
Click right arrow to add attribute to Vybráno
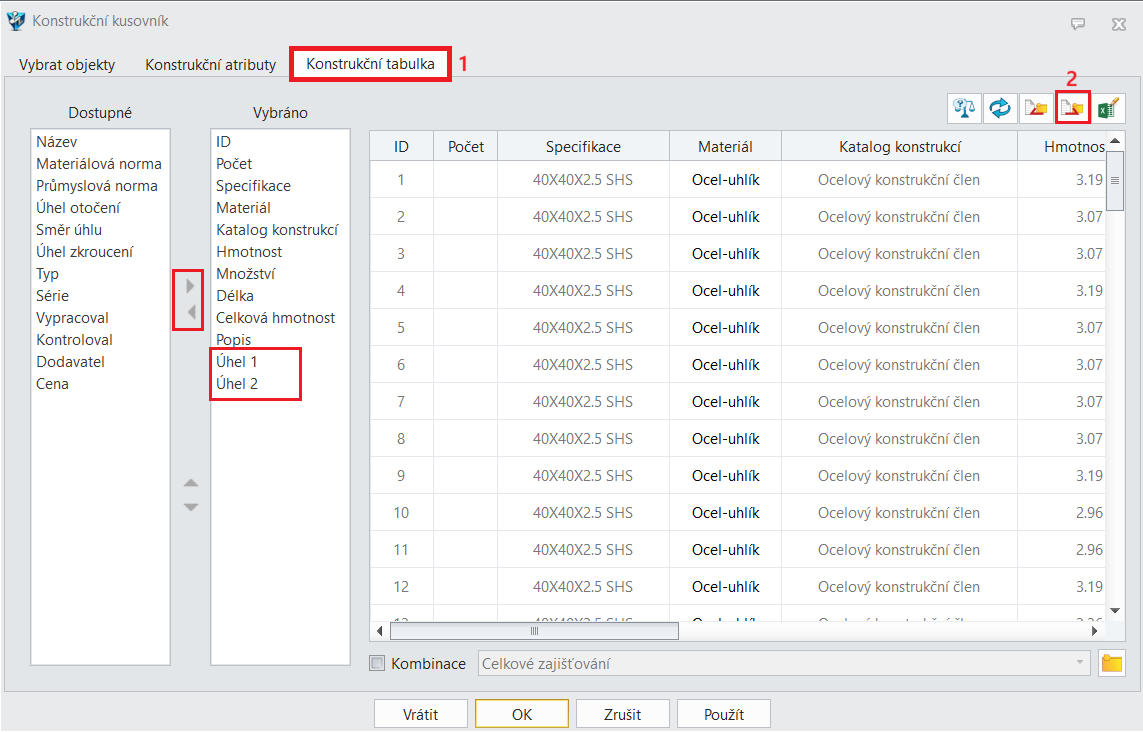coord(191,286)
